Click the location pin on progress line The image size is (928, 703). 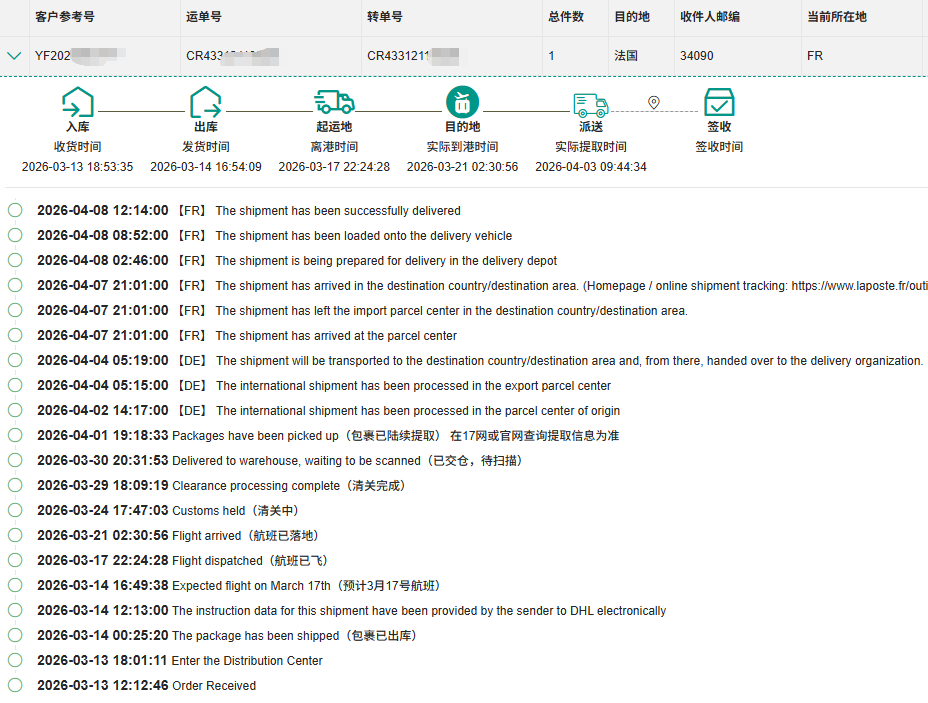coord(654,102)
